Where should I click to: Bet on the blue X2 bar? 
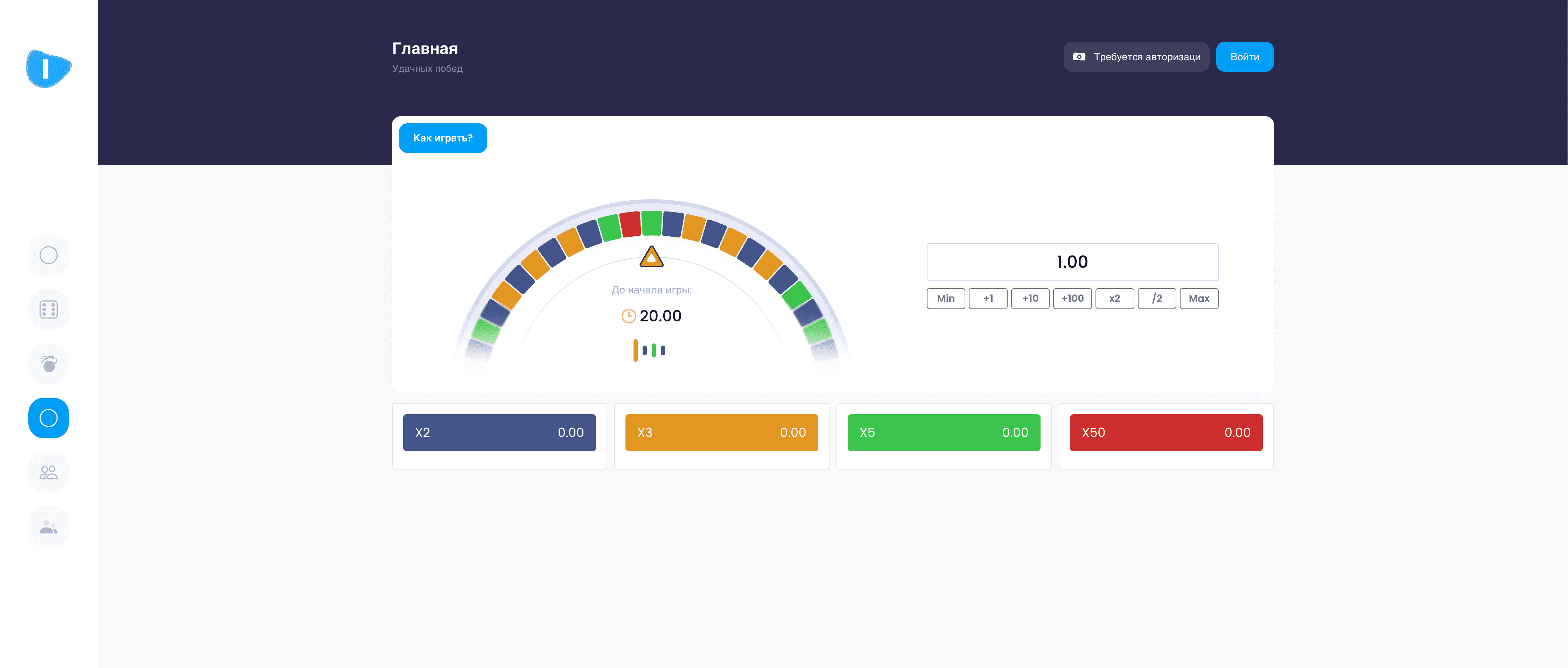[499, 432]
